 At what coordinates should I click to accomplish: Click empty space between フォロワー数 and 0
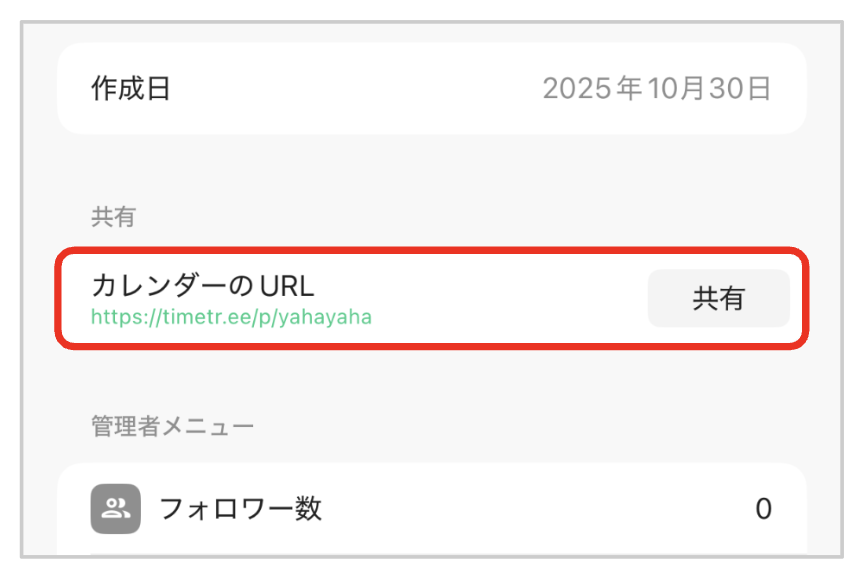(540, 509)
